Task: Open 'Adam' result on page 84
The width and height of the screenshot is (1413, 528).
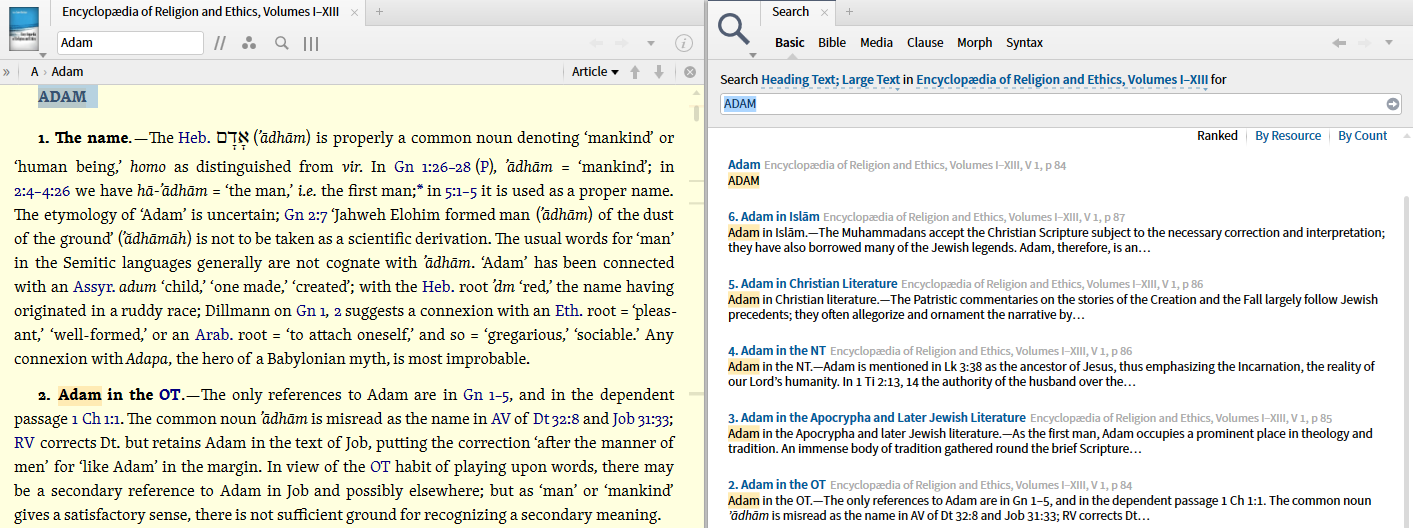Action: [744, 164]
